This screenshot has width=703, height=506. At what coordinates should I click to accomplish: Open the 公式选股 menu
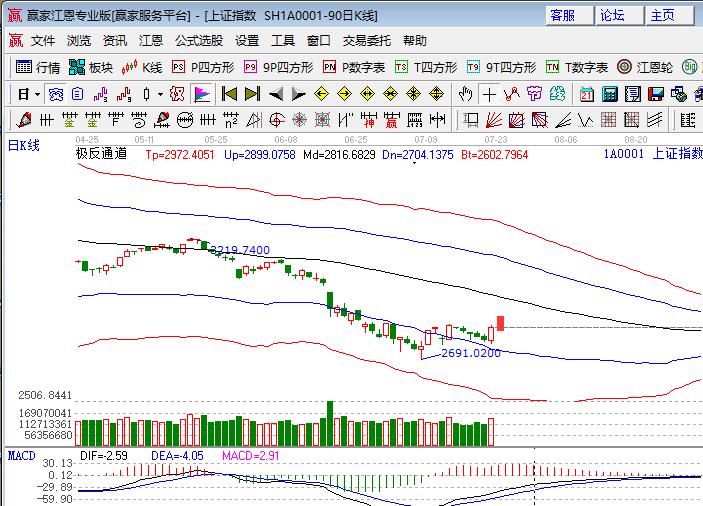199,41
